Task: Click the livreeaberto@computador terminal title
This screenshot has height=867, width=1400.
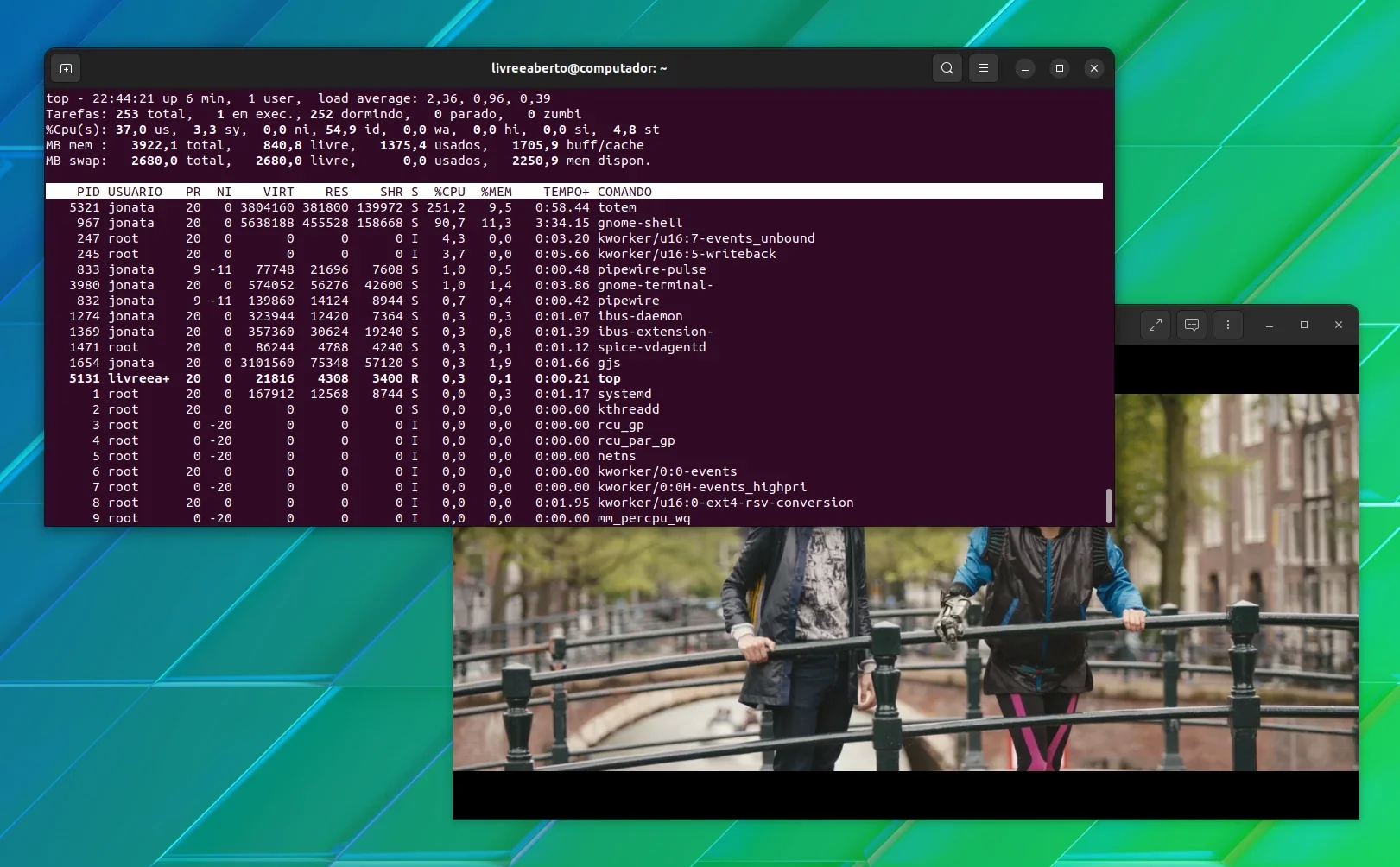Action: pos(579,68)
